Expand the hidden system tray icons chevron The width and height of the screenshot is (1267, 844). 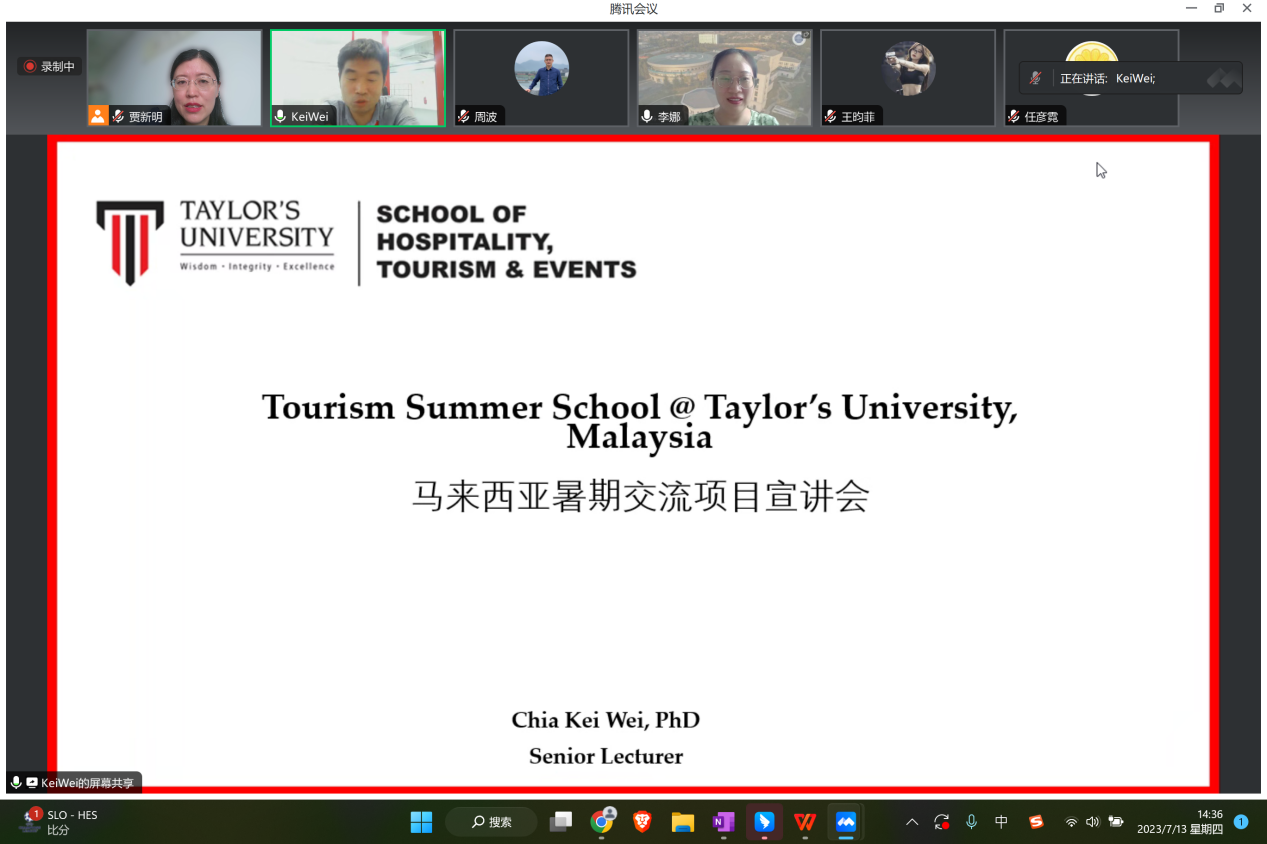point(912,822)
